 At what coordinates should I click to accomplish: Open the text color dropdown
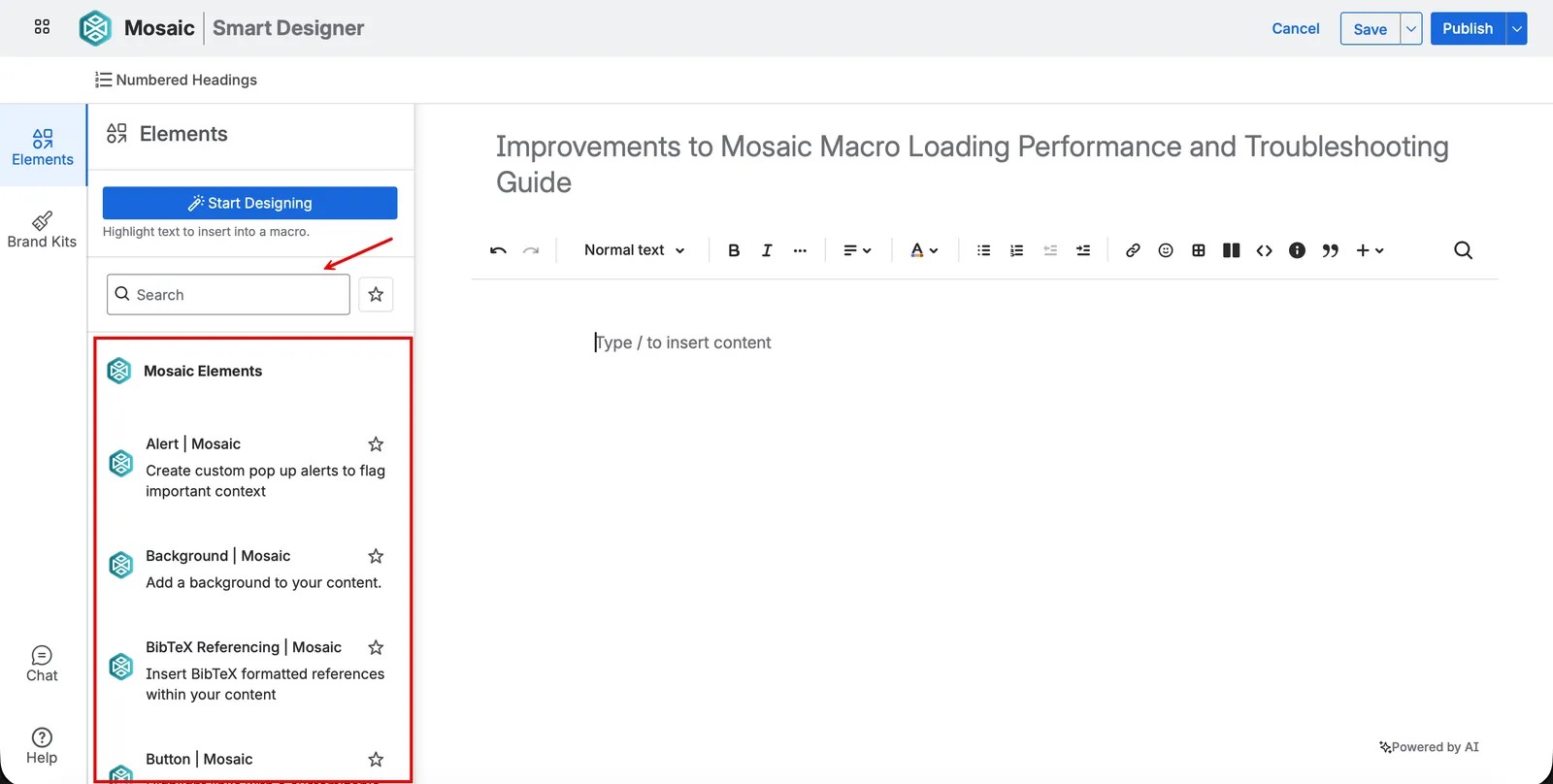[x=924, y=250]
